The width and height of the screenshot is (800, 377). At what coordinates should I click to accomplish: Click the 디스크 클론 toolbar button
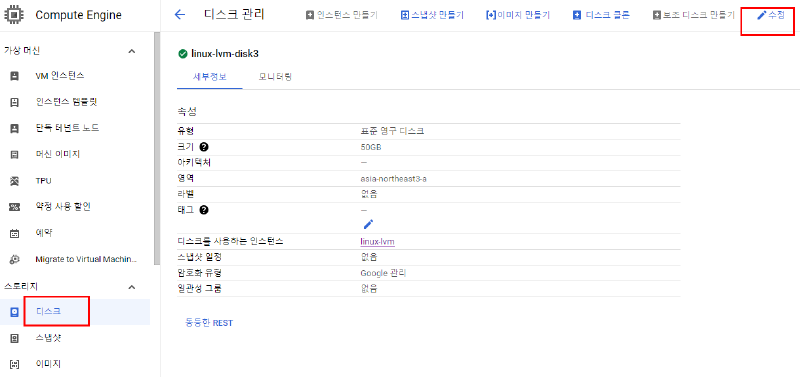point(601,15)
